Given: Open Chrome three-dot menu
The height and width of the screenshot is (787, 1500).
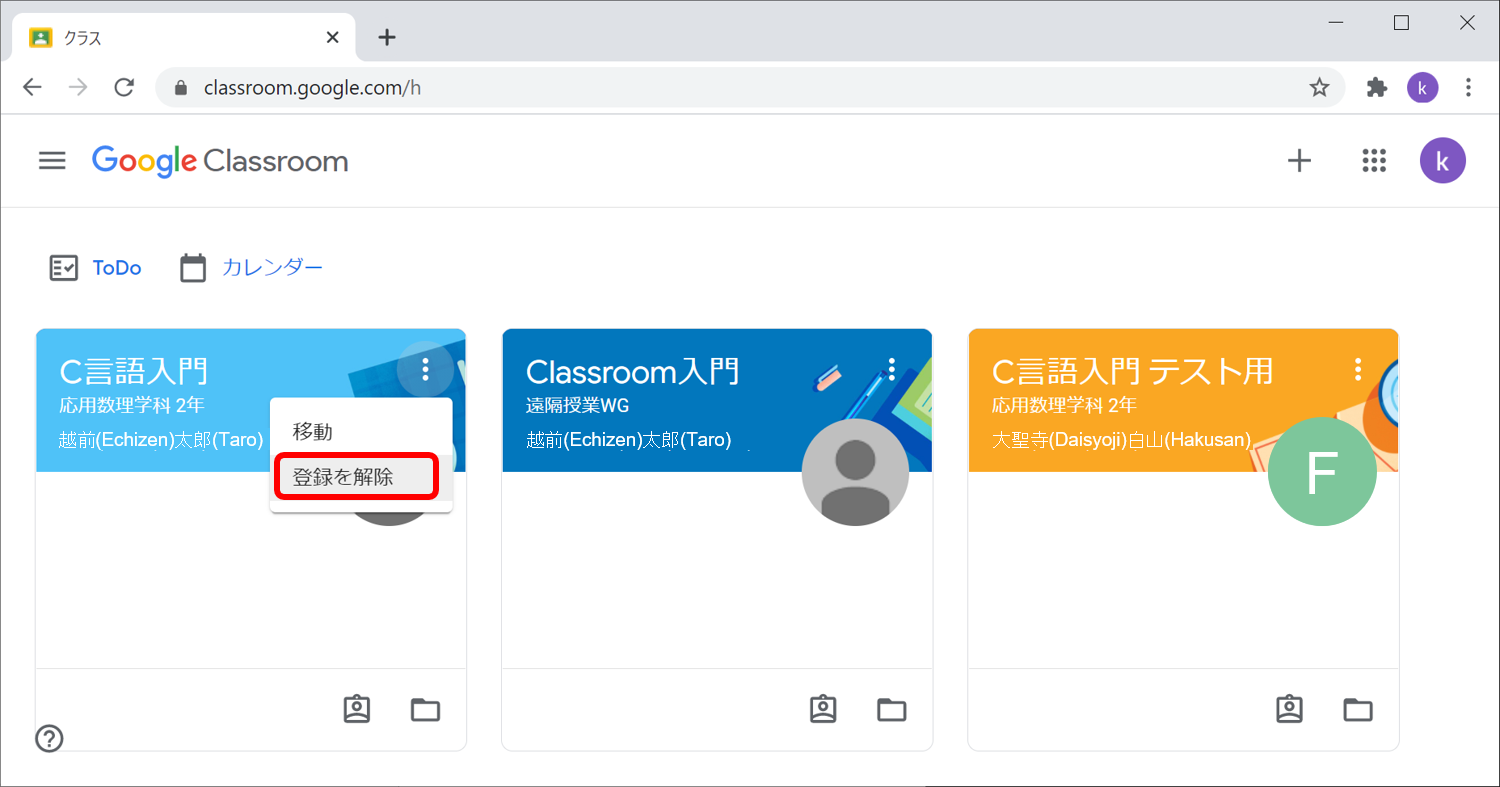Looking at the screenshot, I should click(x=1468, y=88).
